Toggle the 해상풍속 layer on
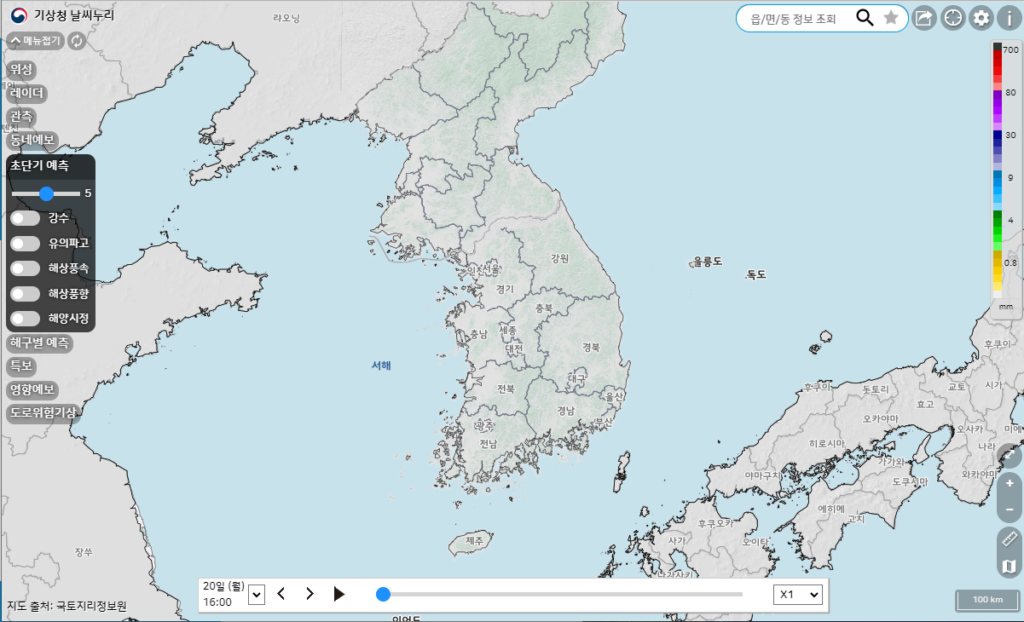This screenshot has height=622, width=1024. (25, 268)
